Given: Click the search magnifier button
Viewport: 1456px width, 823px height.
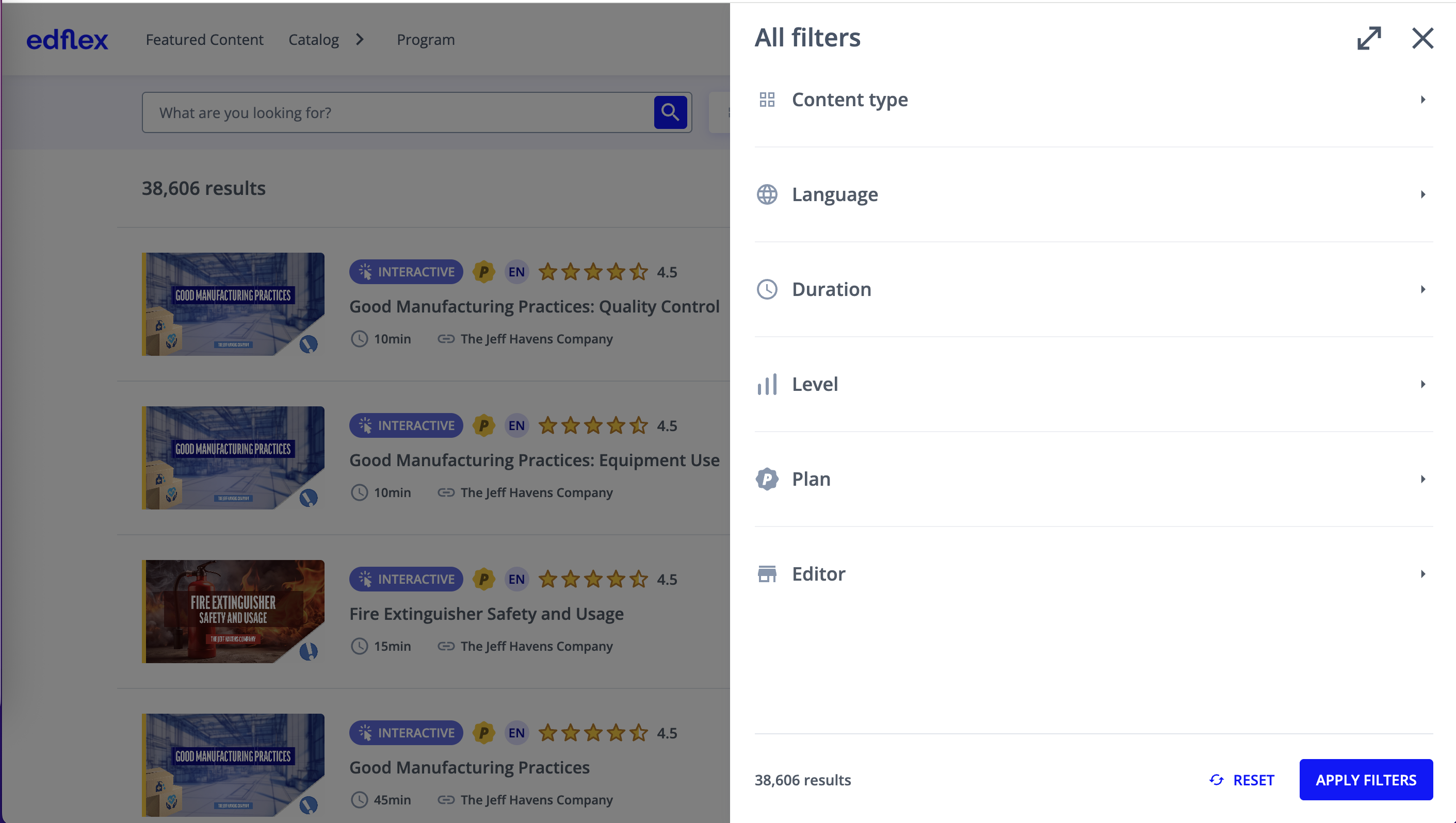Looking at the screenshot, I should pyautogui.click(x=670, y=112).
